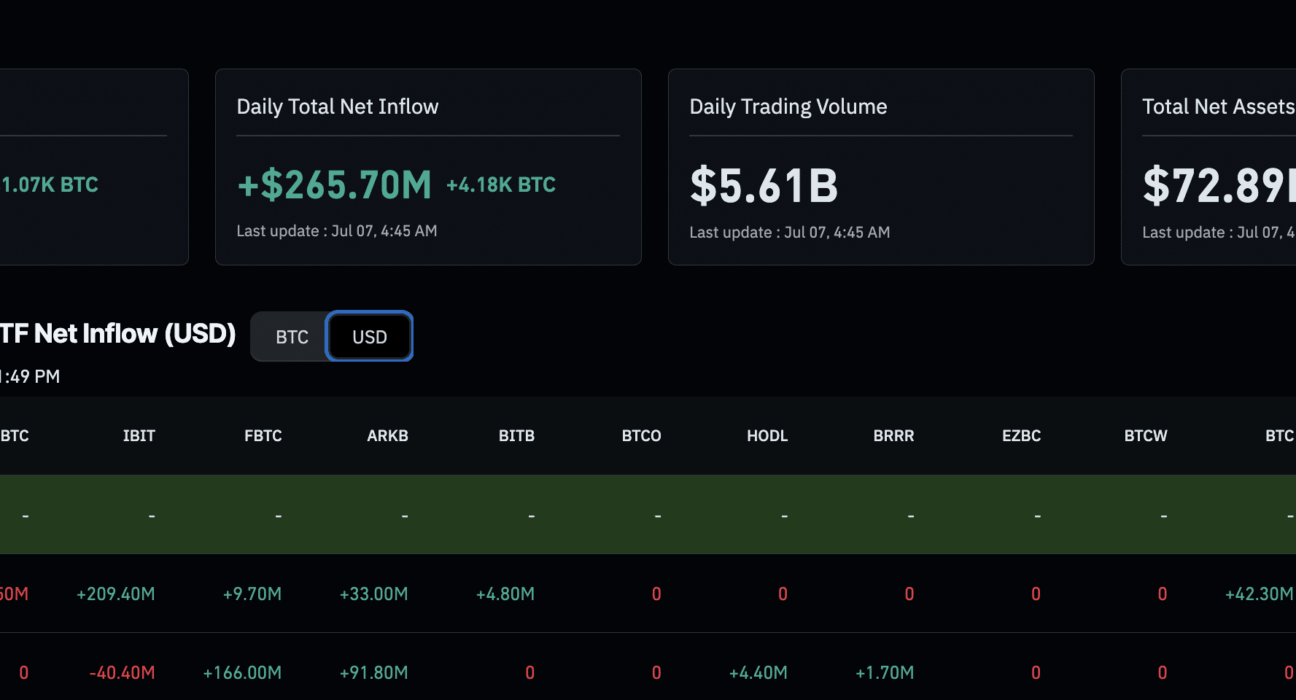Click the $5.61B trading volume figure
This screenshot has width=1296, height=700.
click(x=764, y=186)
